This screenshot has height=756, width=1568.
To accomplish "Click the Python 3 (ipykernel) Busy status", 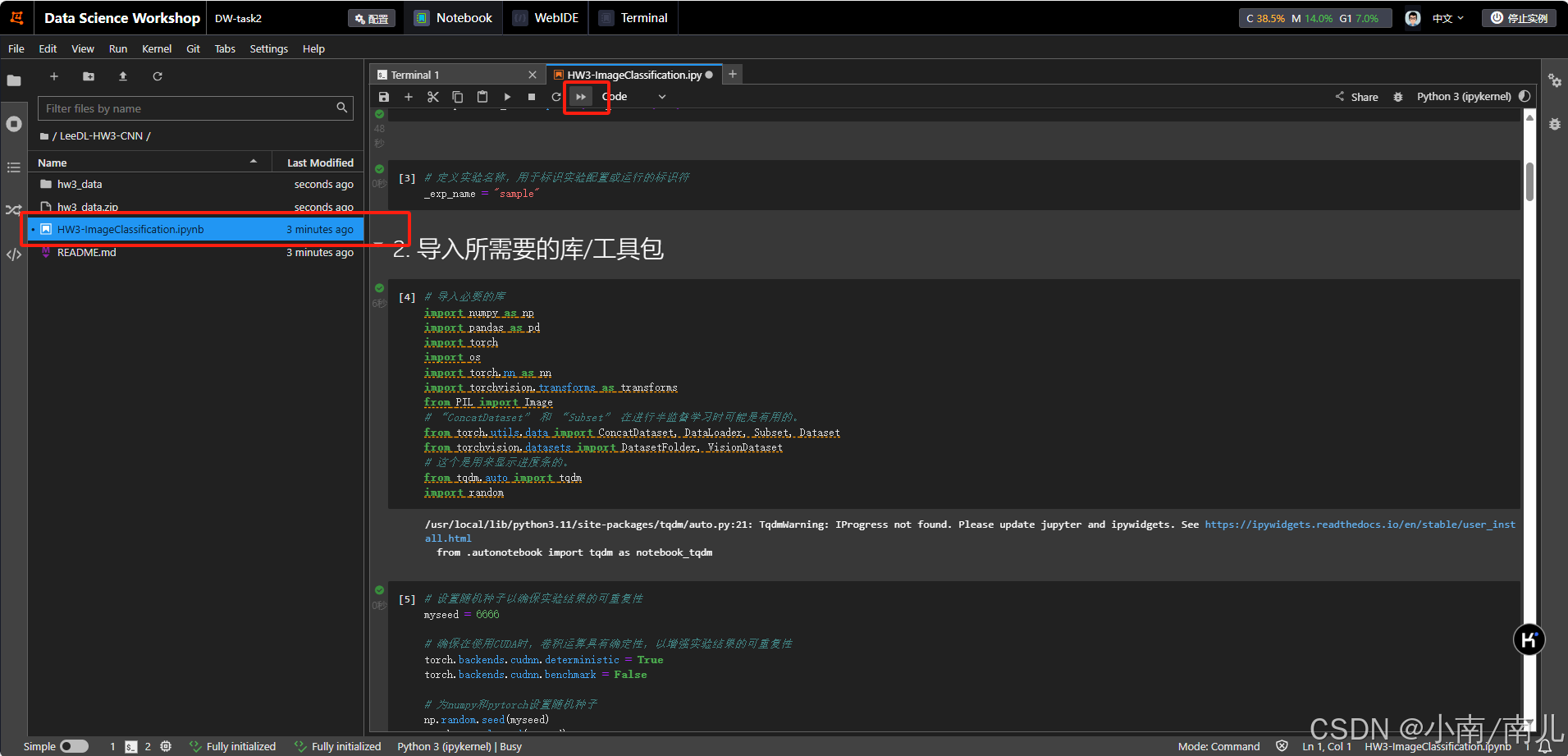I will tap(459, 746).
